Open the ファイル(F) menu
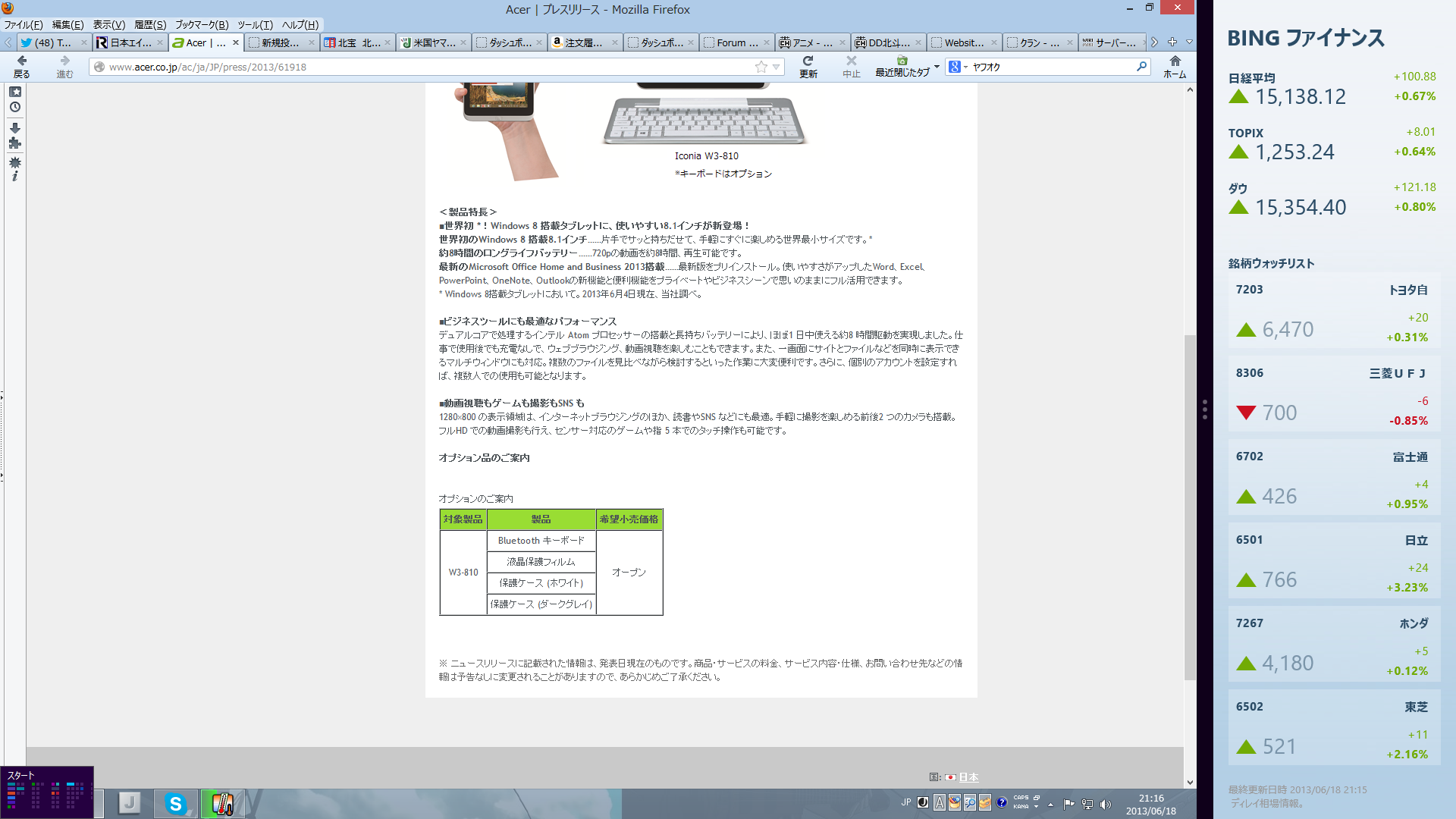 pos(24,24)
